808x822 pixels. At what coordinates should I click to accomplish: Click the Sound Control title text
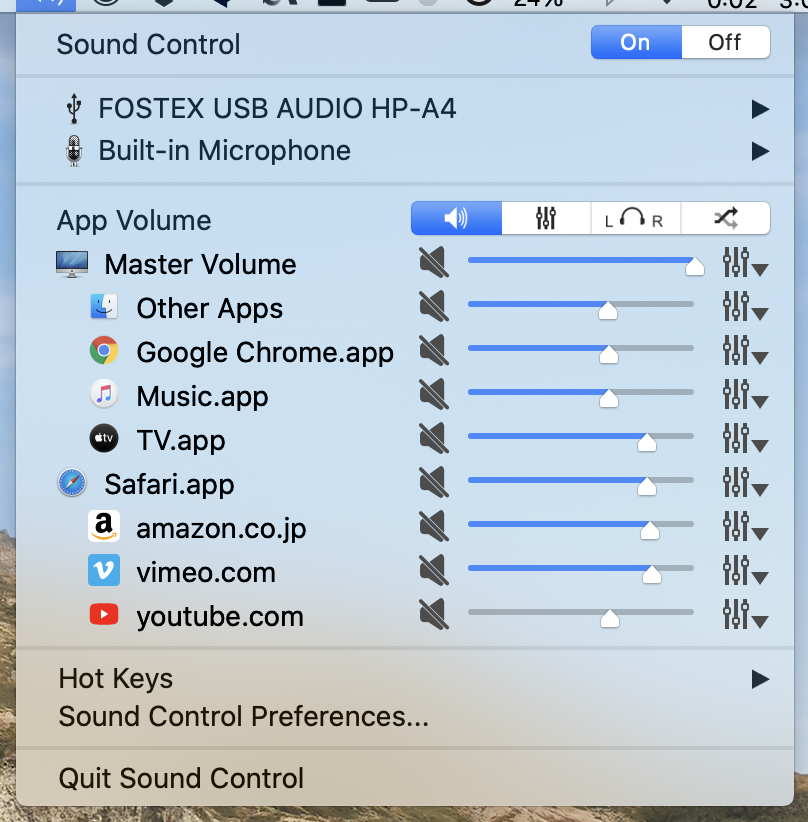click(x=148, y=44)
